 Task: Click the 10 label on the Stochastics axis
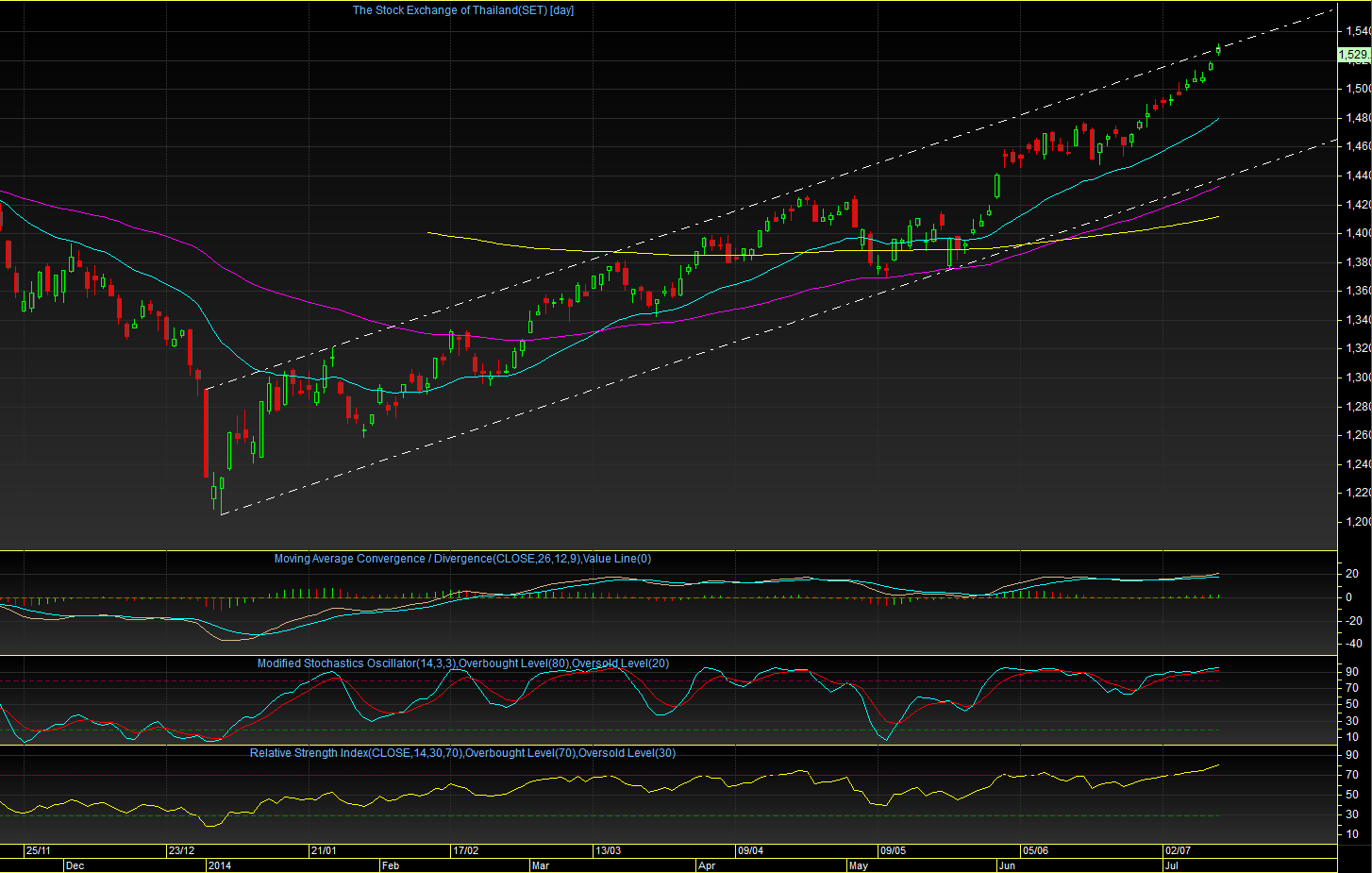coord(1353,737)
